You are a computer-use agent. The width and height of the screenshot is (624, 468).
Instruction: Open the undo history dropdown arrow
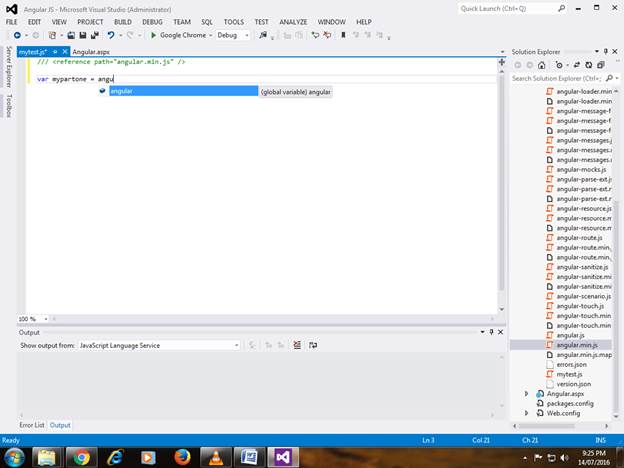pos(121,35)
